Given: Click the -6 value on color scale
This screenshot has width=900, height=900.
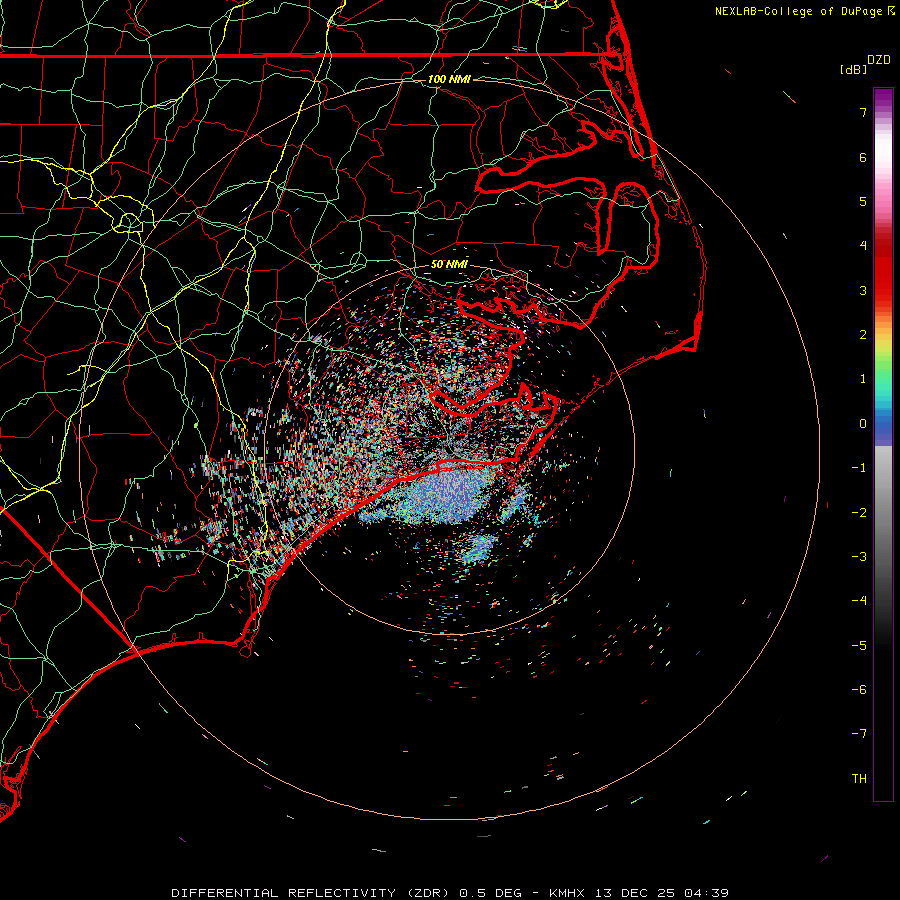Looking at the screenshot, I should (859, 690).
